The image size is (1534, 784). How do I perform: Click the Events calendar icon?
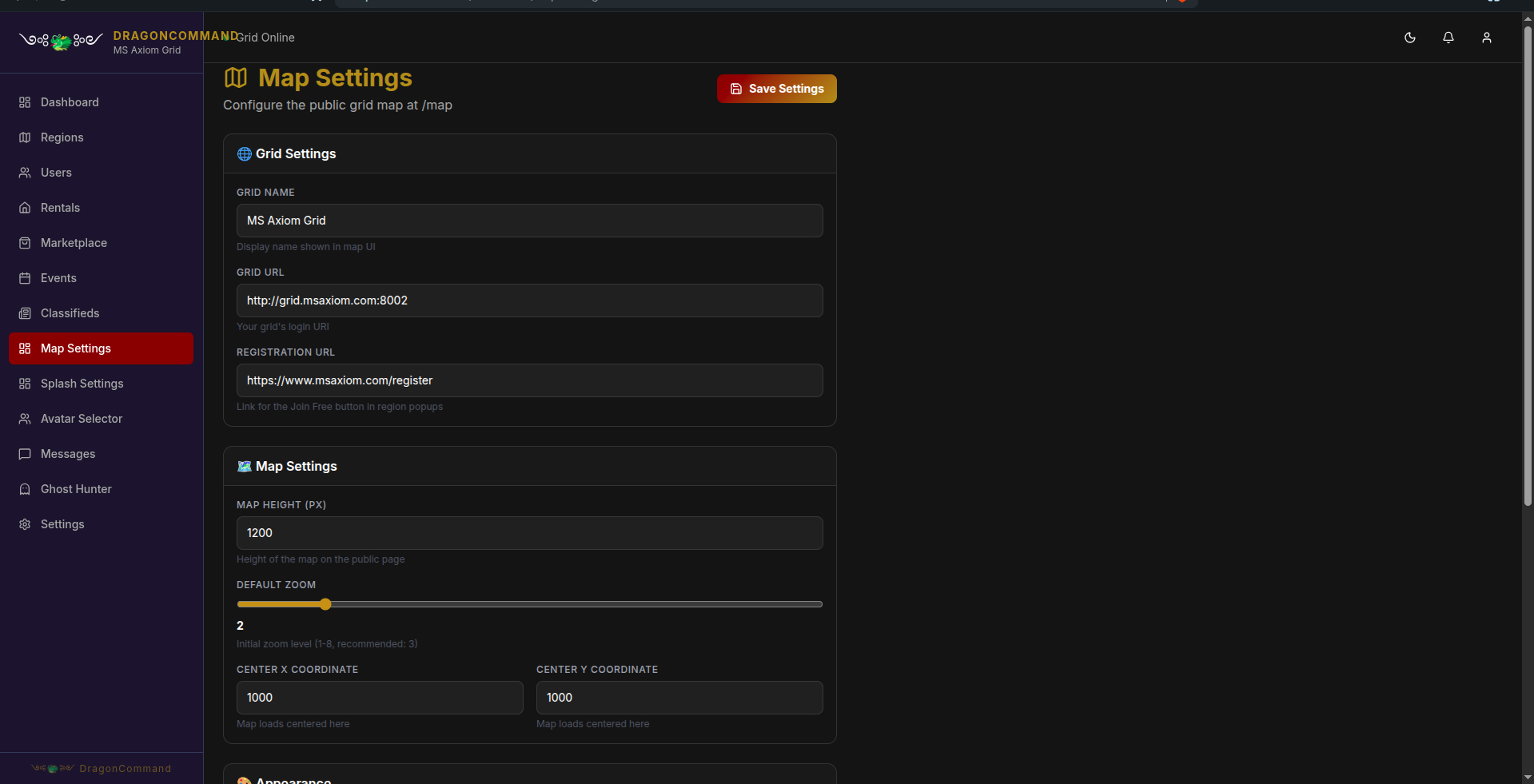25,278
